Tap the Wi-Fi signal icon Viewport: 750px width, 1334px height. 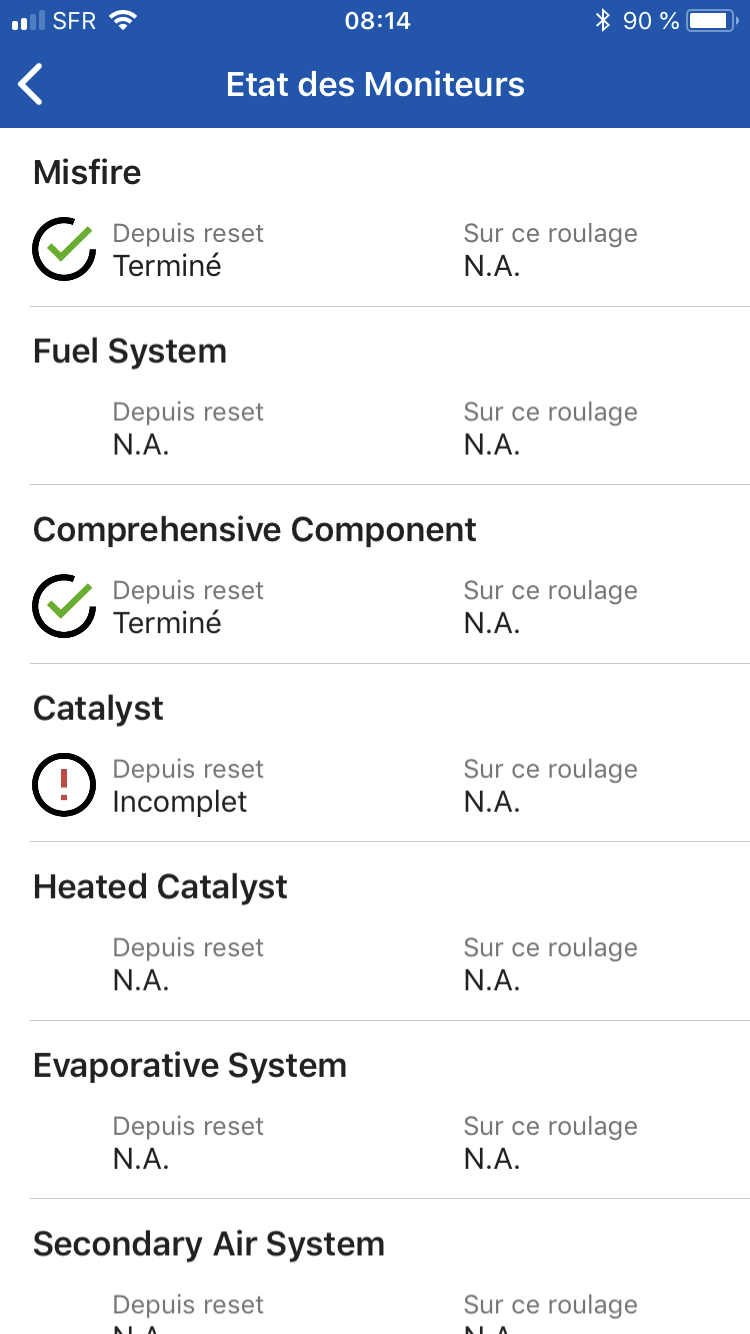[123, 21]
